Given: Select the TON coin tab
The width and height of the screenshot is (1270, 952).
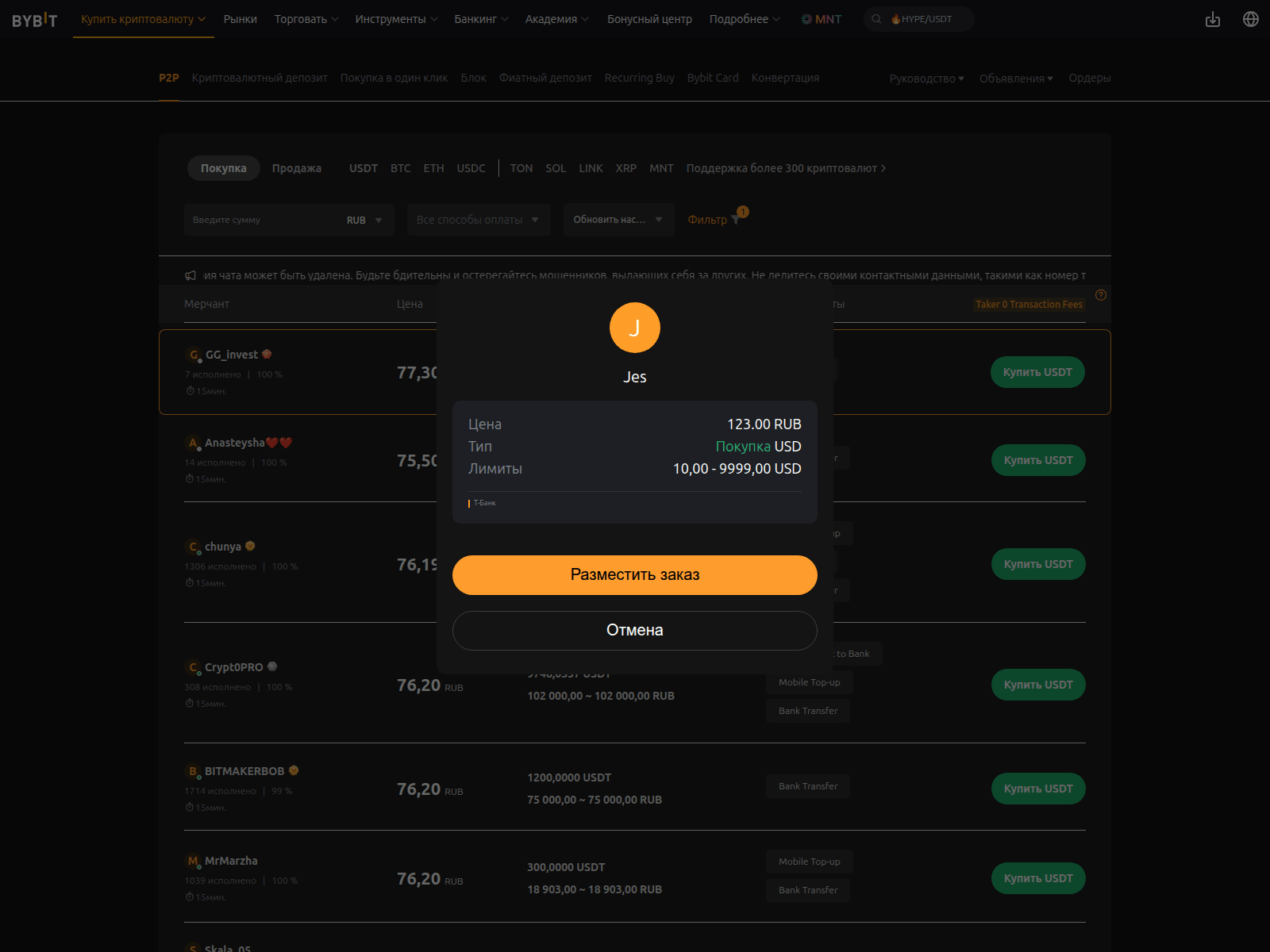Looking at the screenshot, I should 521,168.
